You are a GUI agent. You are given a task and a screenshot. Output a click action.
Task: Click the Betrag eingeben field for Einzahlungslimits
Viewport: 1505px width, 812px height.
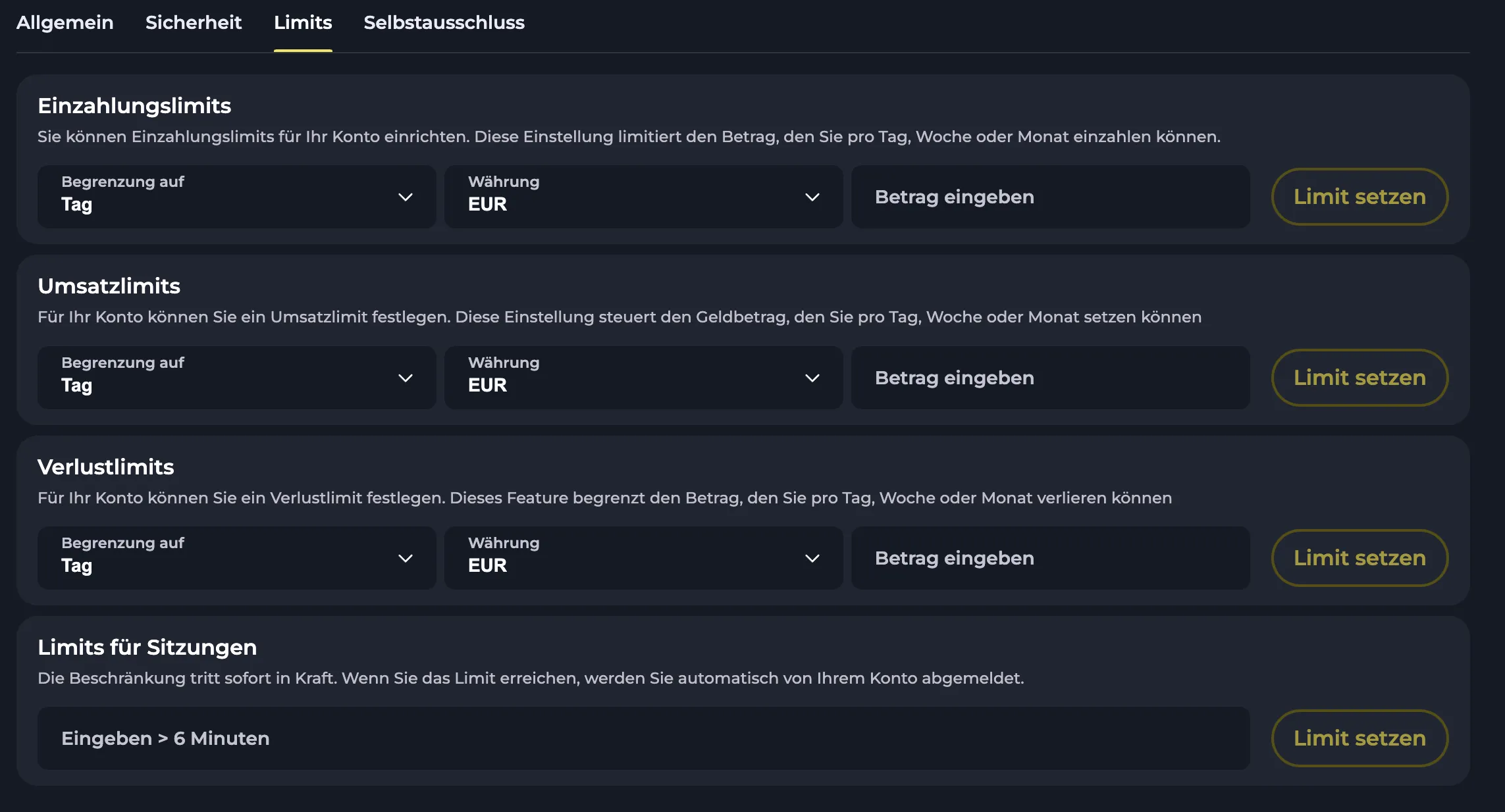1051,196
